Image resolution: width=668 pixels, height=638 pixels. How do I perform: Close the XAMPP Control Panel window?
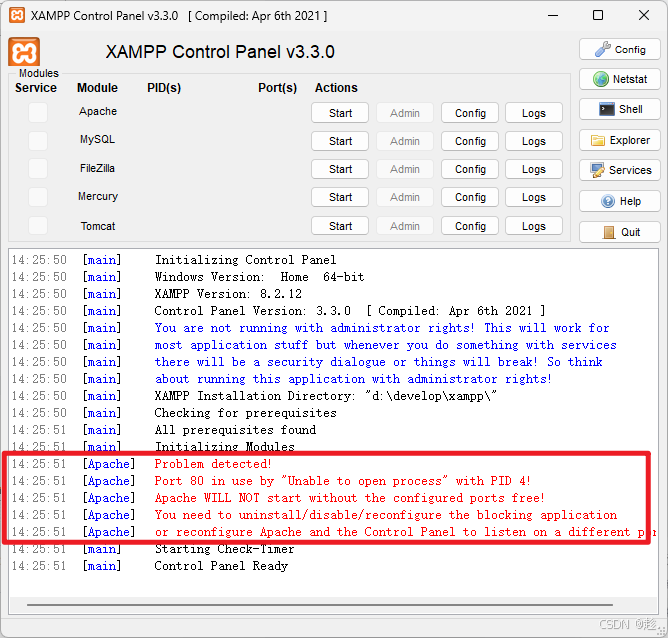644,16
